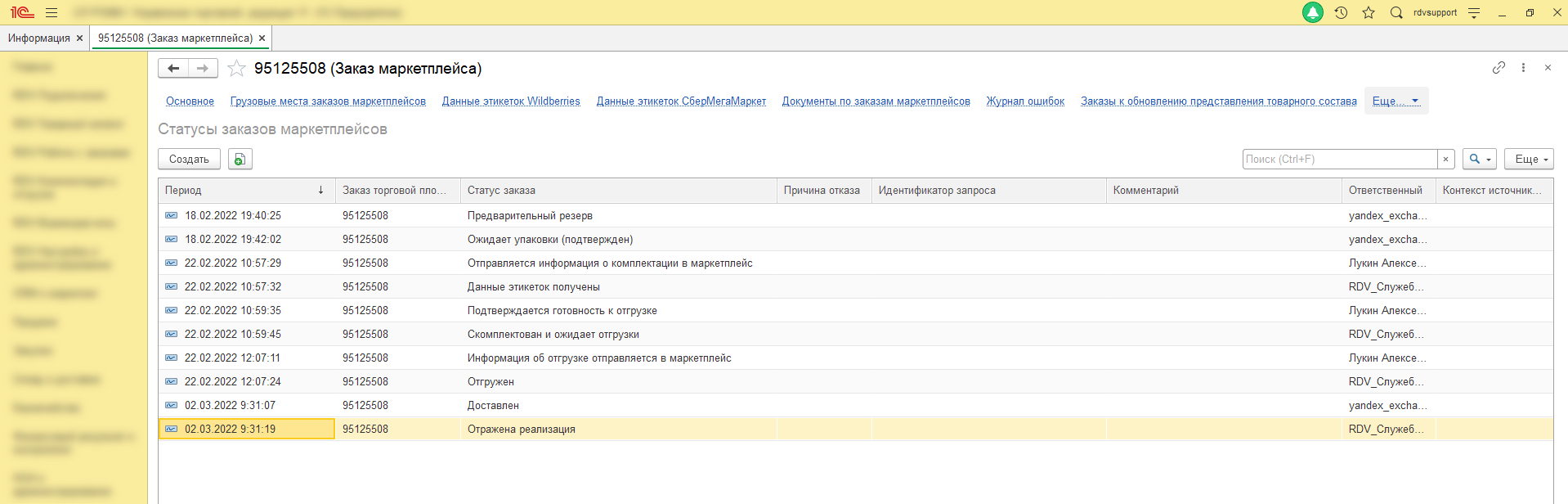
Task: Open the Журнал ошибок link
Action: click(x=1025, y=101)
